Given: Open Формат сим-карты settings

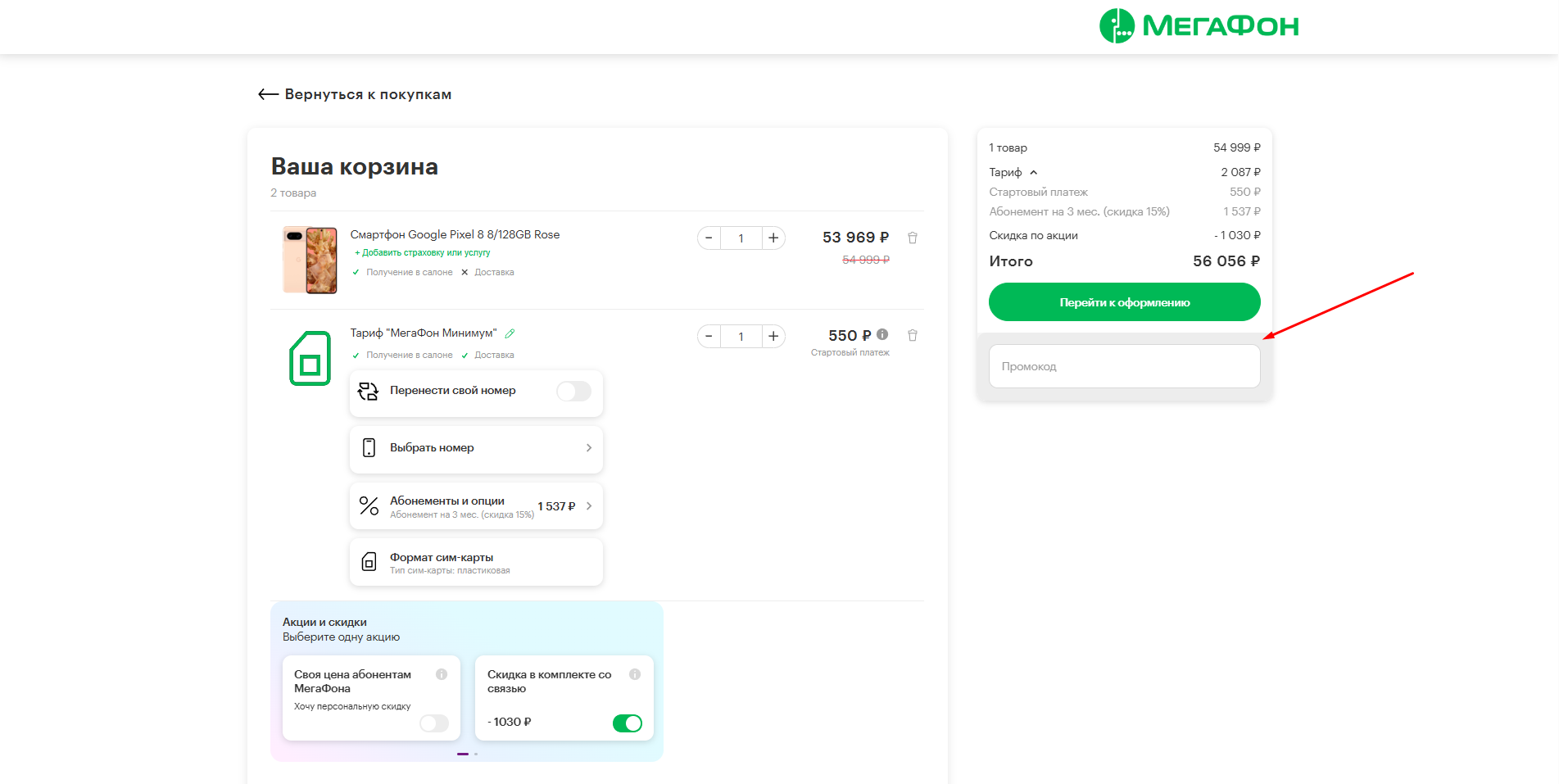Looking at the screenshot, I should point(476,562).
